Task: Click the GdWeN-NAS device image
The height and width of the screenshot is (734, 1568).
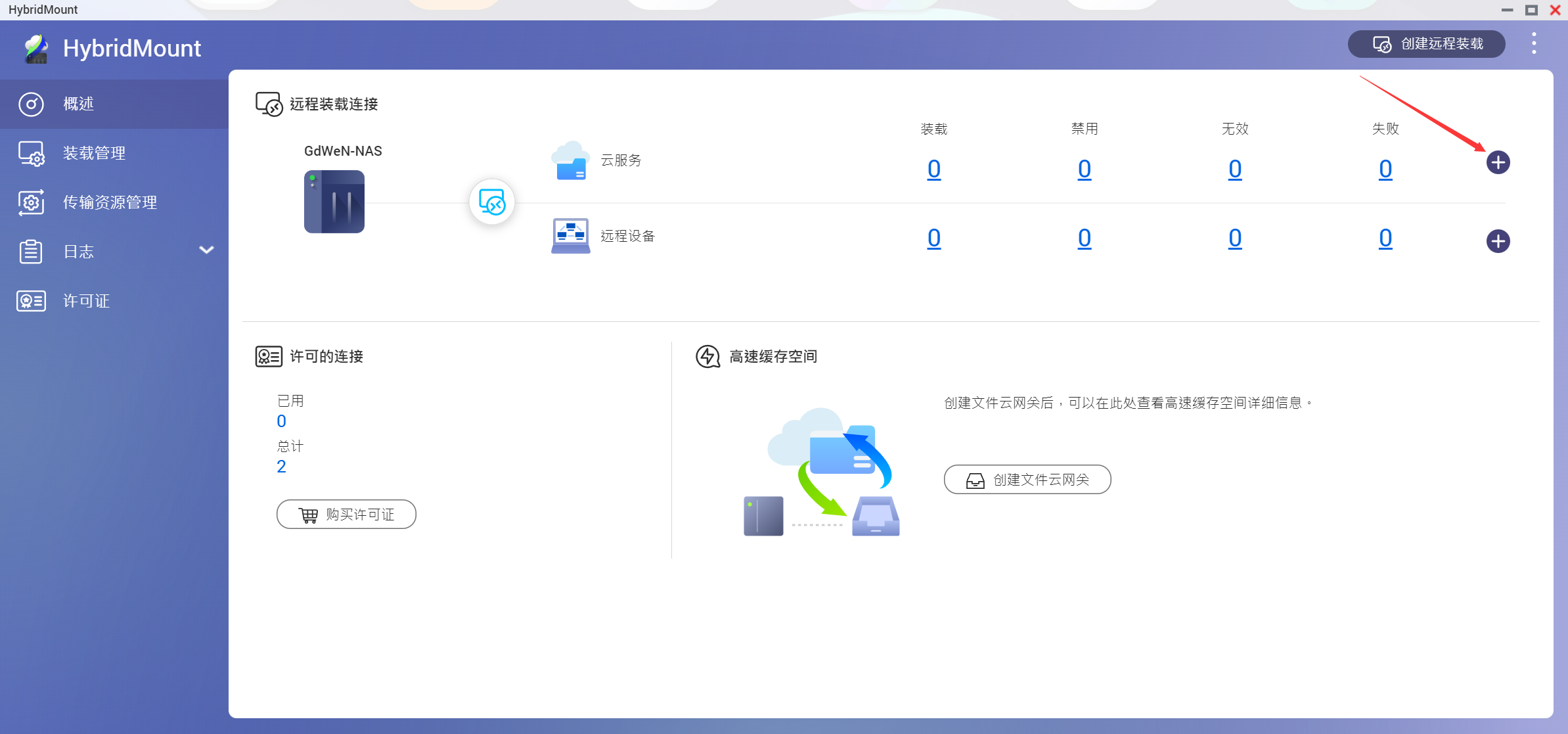Action: [334, 201]
